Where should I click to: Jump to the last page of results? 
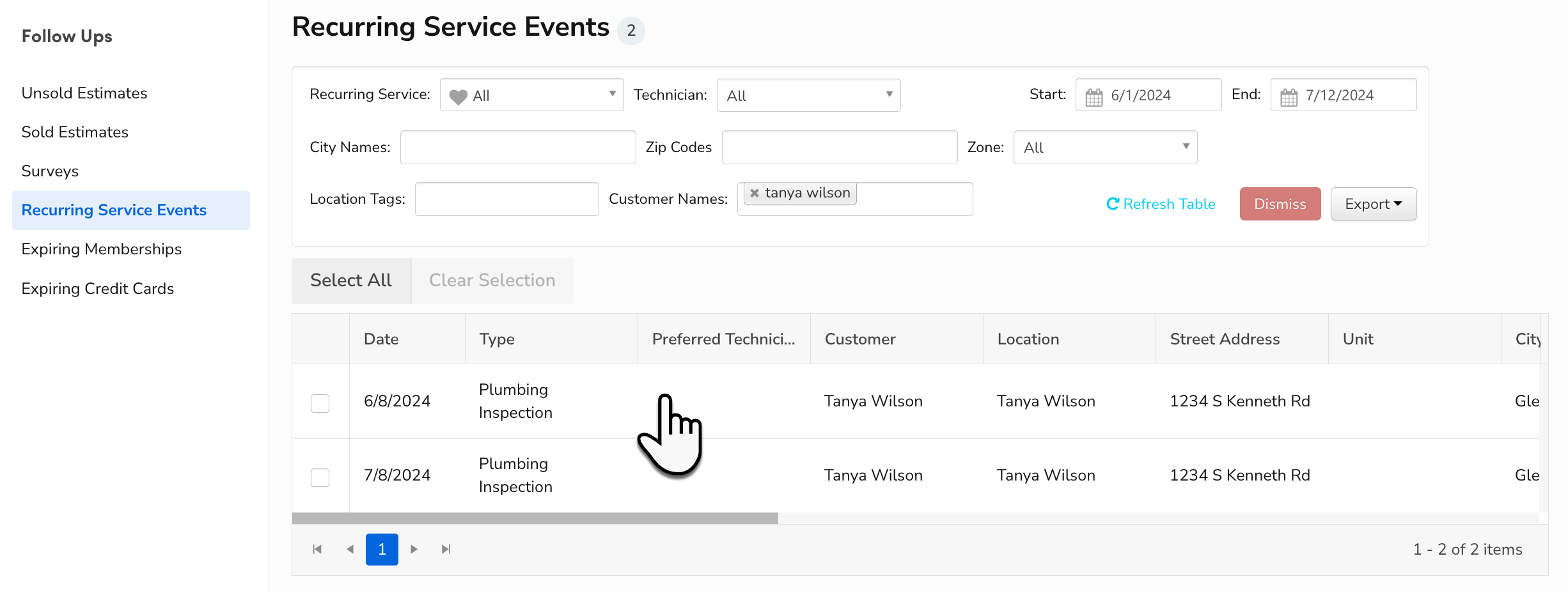click(446, 549)
